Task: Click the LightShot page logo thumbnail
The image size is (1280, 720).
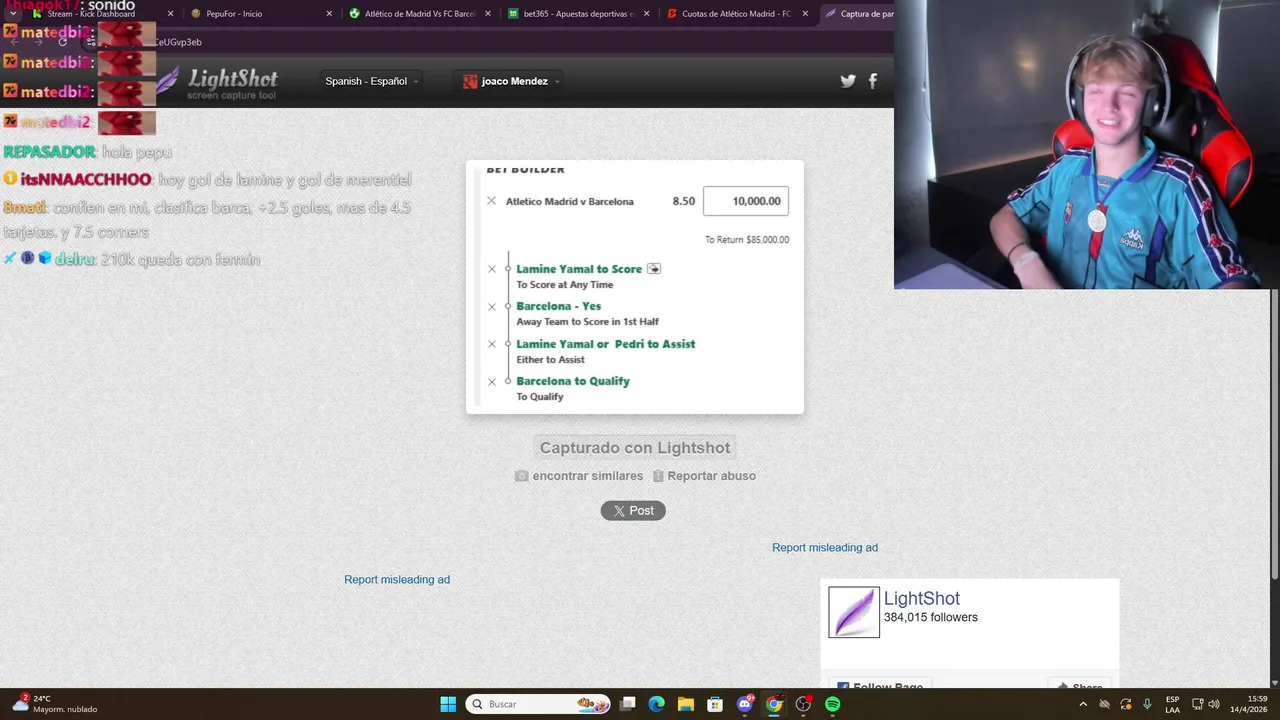Action: click(854, 612)
